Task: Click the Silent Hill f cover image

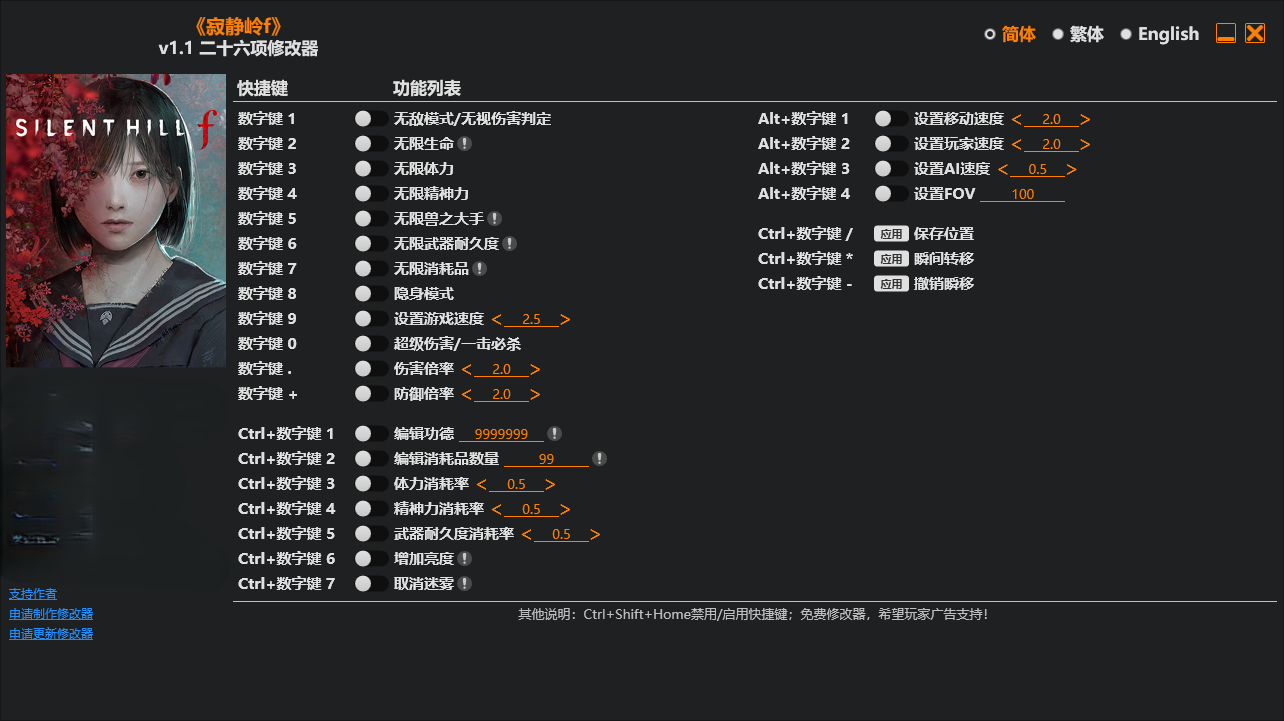Action: 116,221
